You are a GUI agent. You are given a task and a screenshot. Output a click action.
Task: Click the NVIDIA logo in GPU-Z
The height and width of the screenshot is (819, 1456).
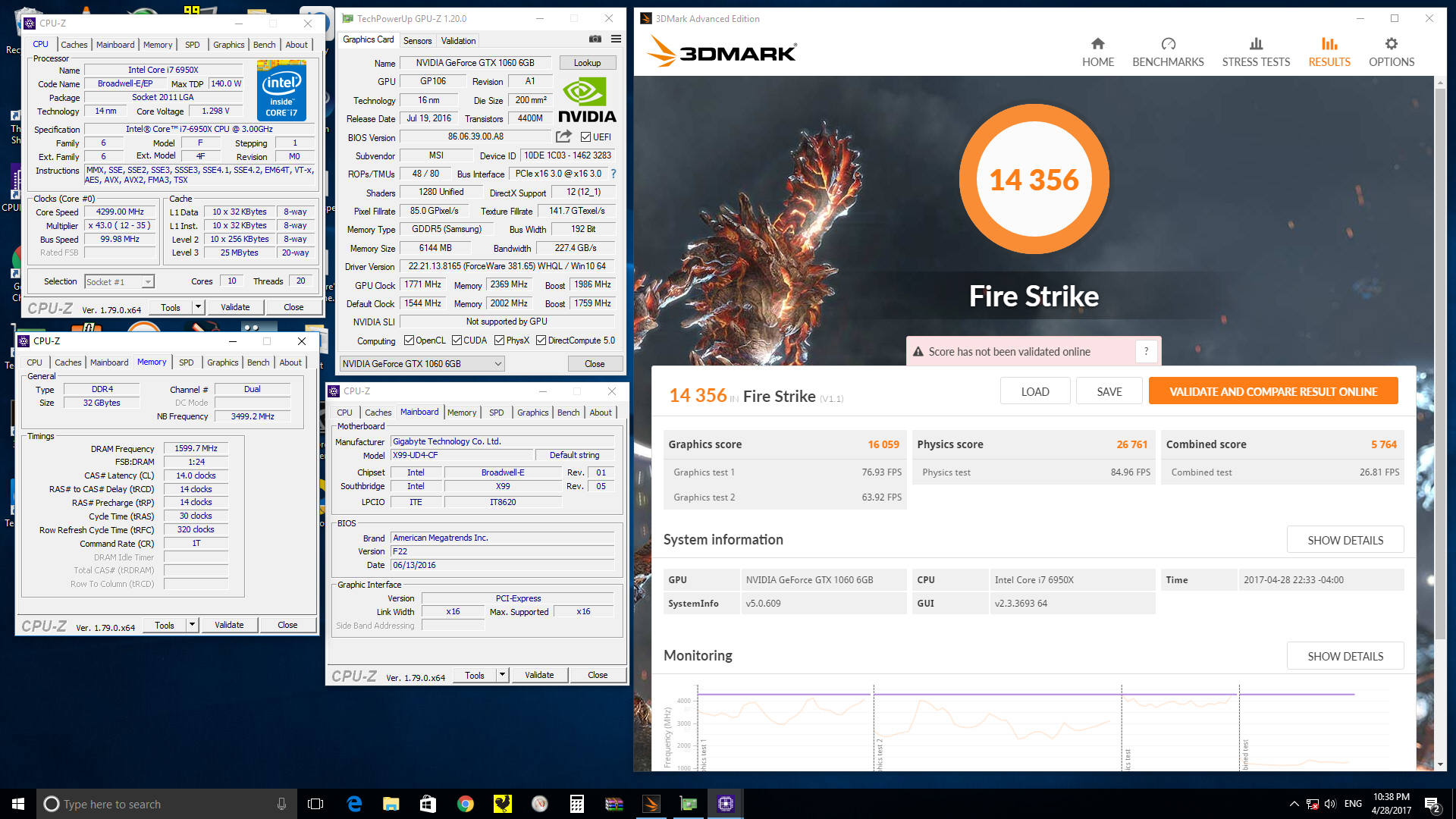tap(587, 100)
